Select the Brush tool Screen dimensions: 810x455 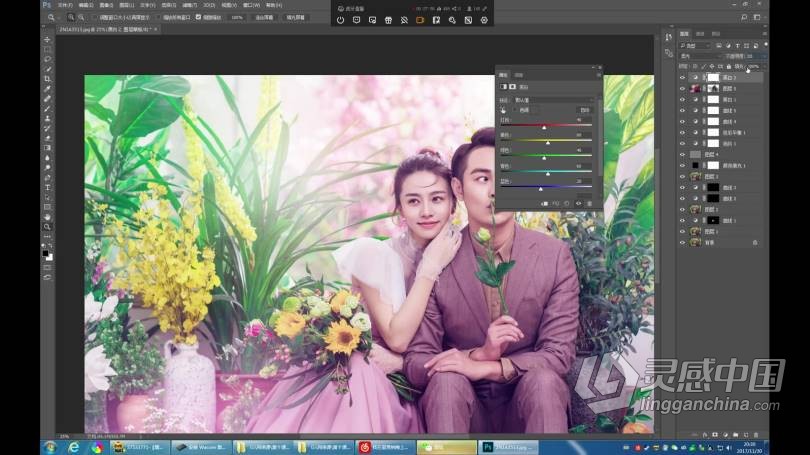[48, 108]
